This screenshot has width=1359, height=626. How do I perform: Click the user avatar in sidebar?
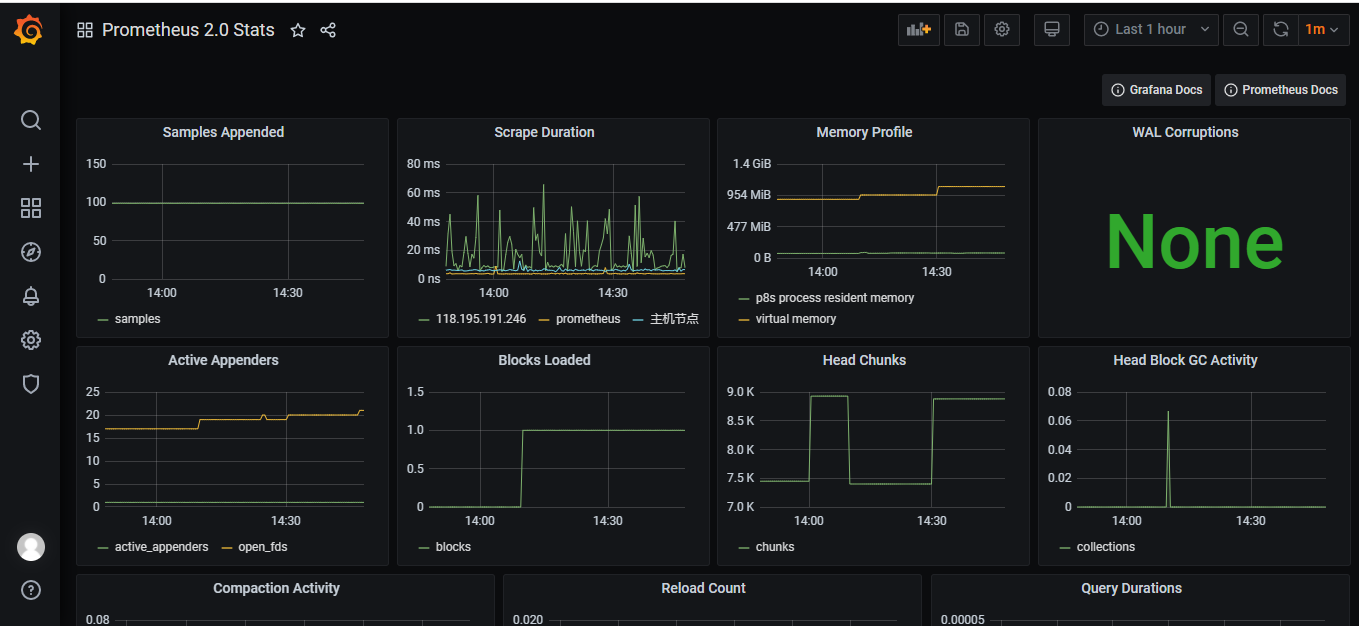point(31,547)
